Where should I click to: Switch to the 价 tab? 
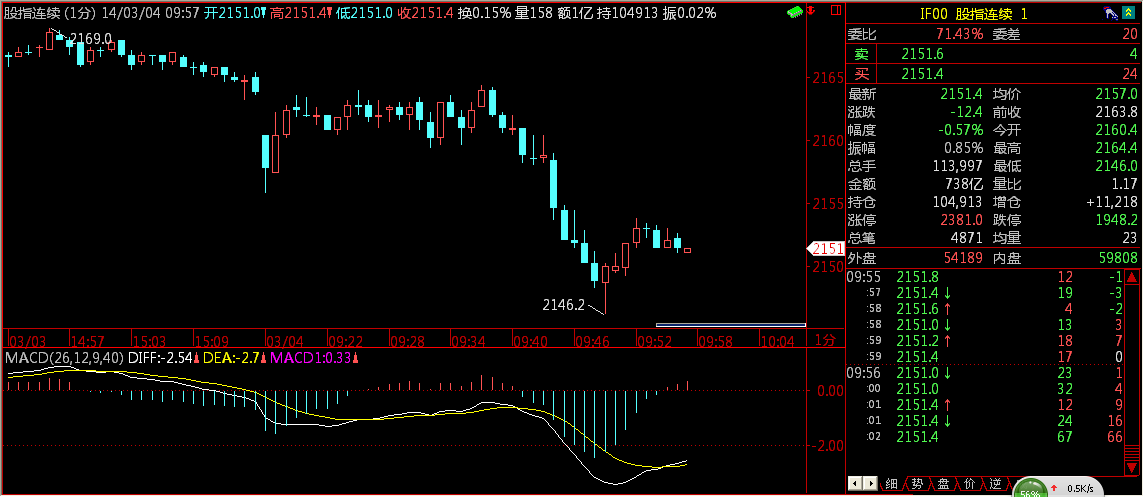pos(969,483)
